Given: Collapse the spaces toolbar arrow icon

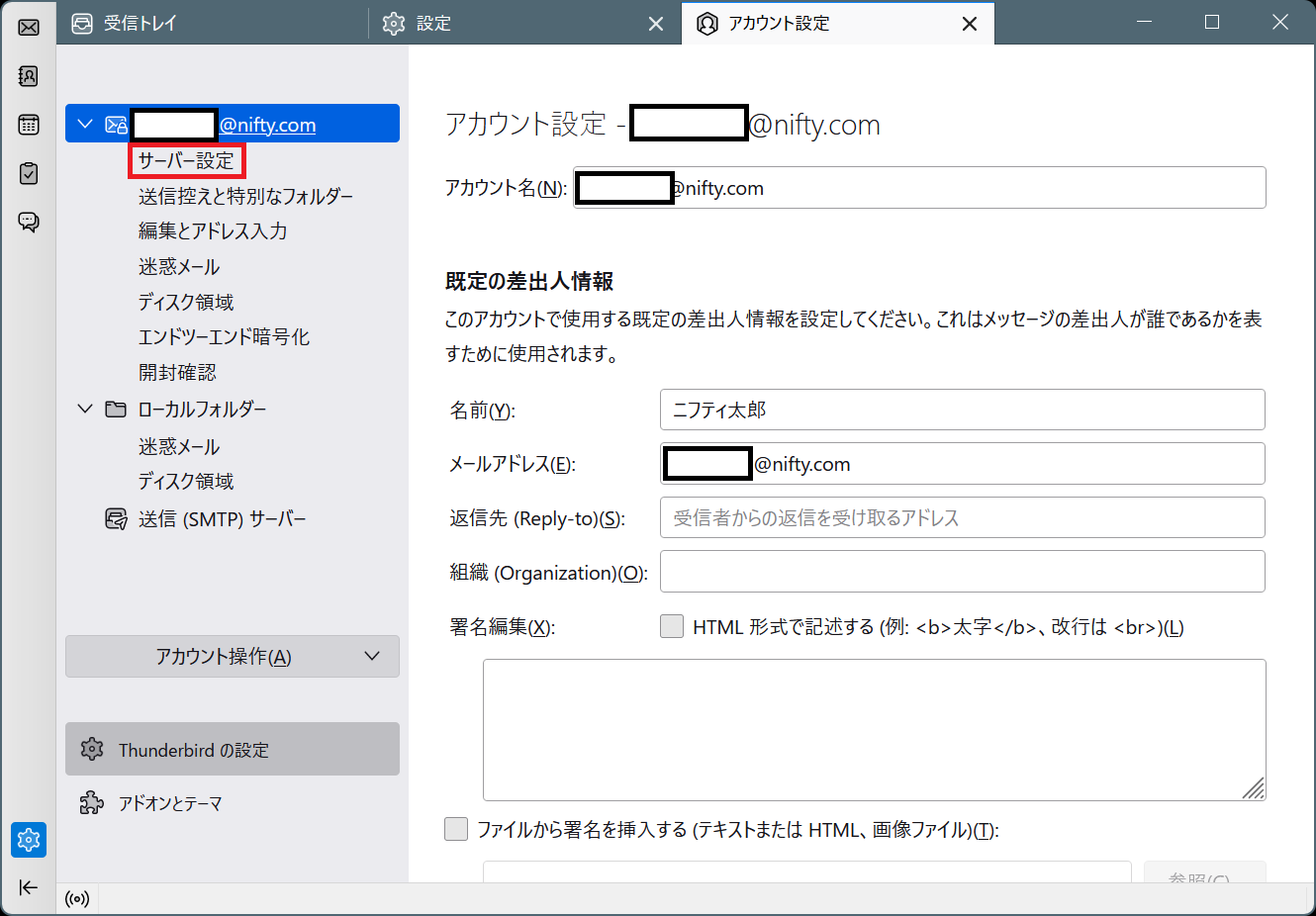Looking at the screenshot, I should click(x=29, y=887).
